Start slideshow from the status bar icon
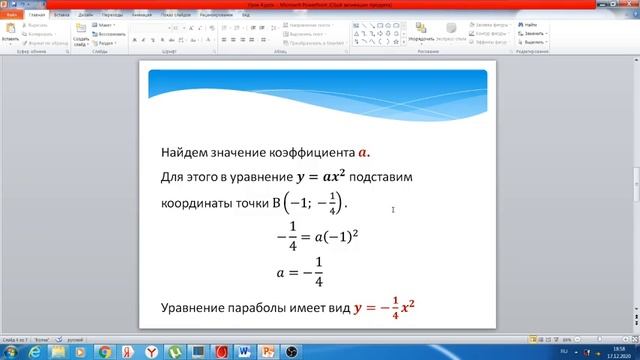Viewport: 640px width, 360px height. pos(556,340)
